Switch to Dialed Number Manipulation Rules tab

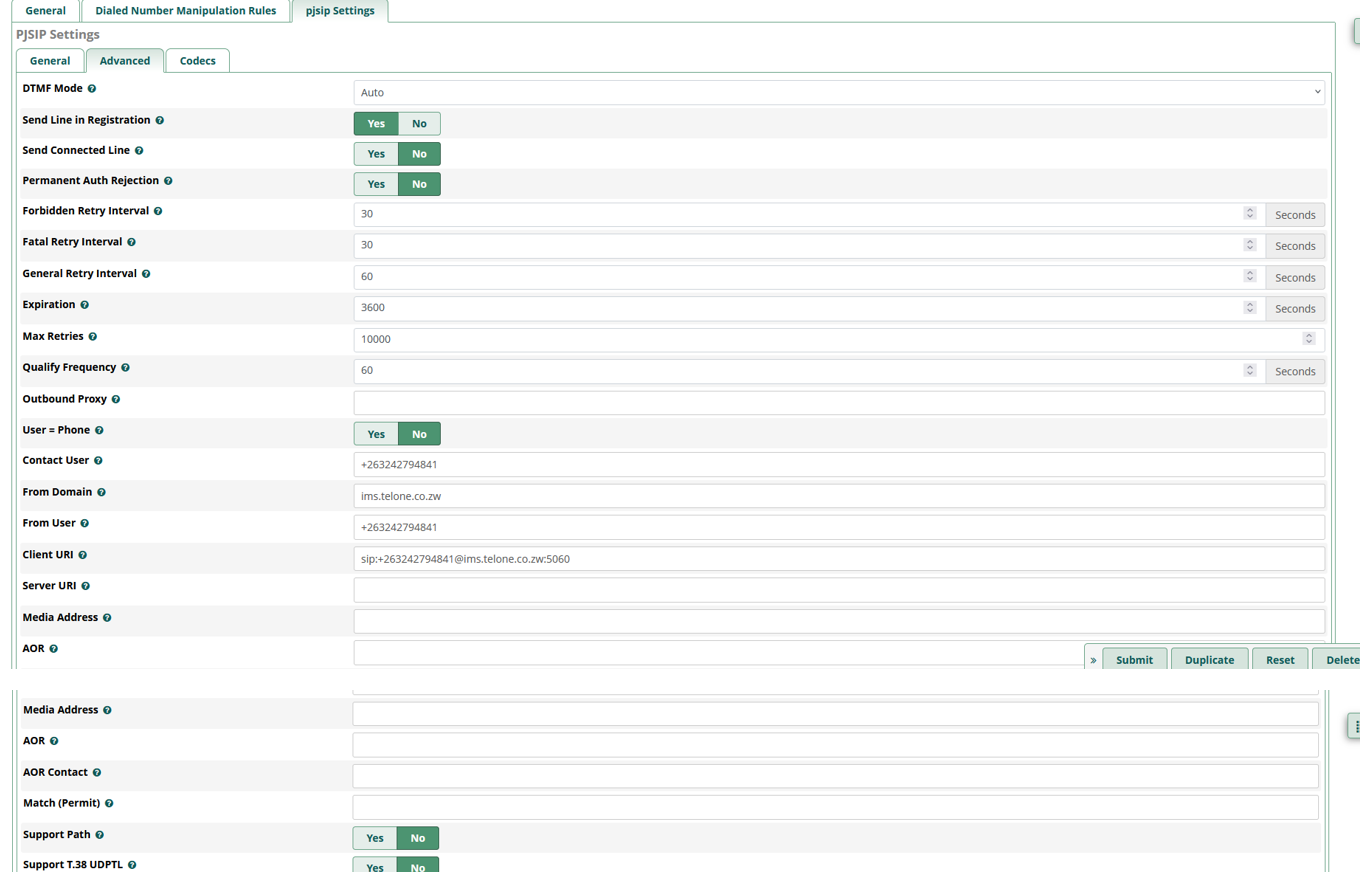tap(186, 11)
